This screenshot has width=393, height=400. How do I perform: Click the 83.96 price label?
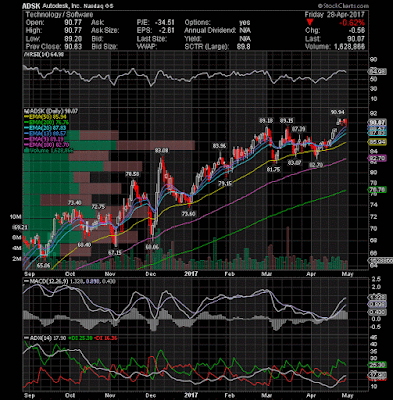click(x=219, y=146)
